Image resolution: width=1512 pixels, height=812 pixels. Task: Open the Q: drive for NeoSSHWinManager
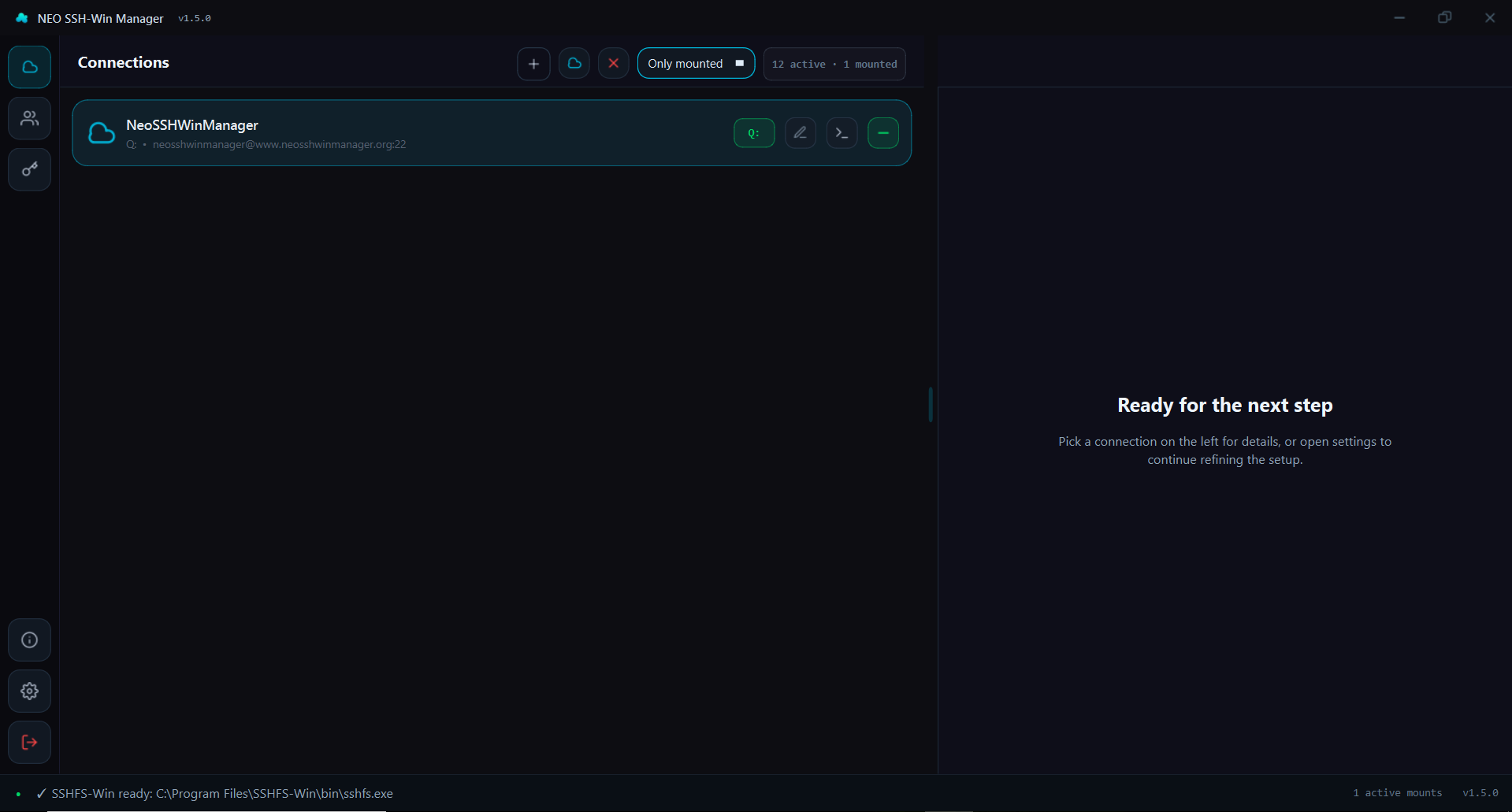point(754,133)
